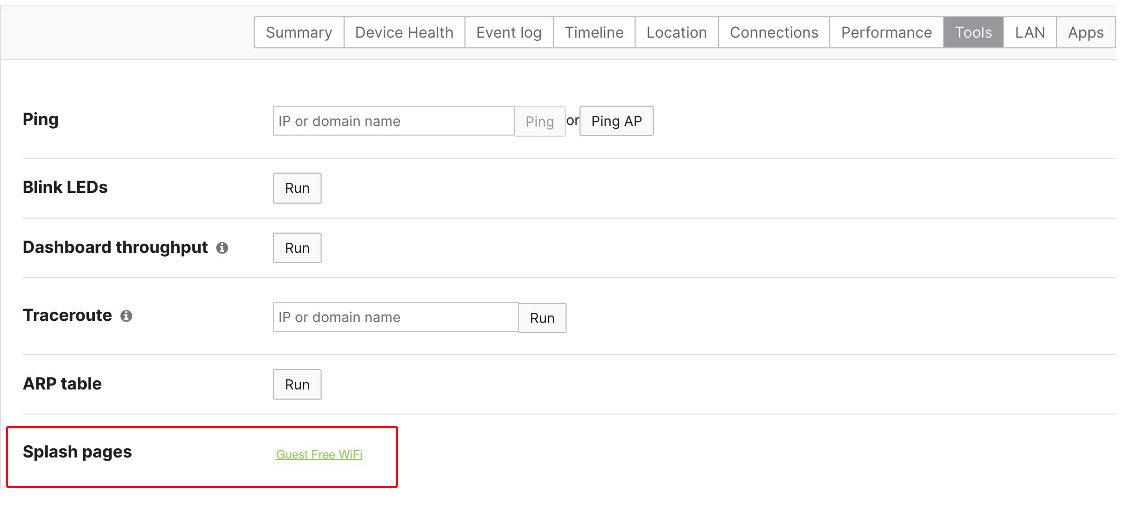Focus the Traceroute domain input field

pos(395,317)
